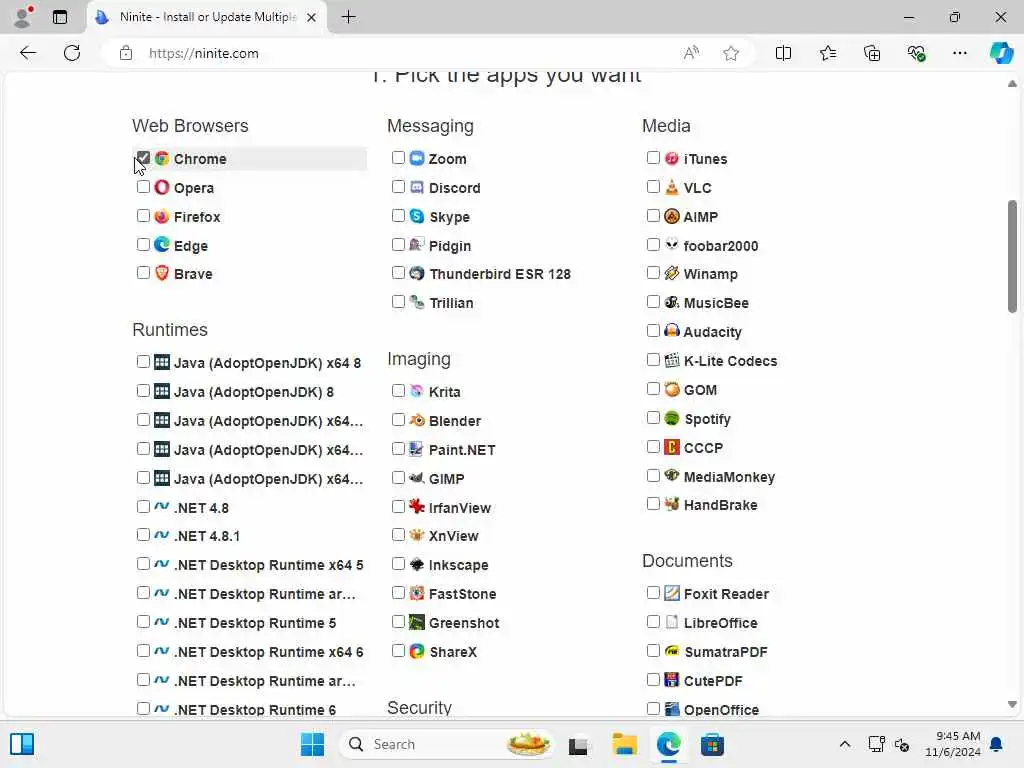
Task: Click the OpenOffice label
Action: pyautogui.click(x=721, y=709)
